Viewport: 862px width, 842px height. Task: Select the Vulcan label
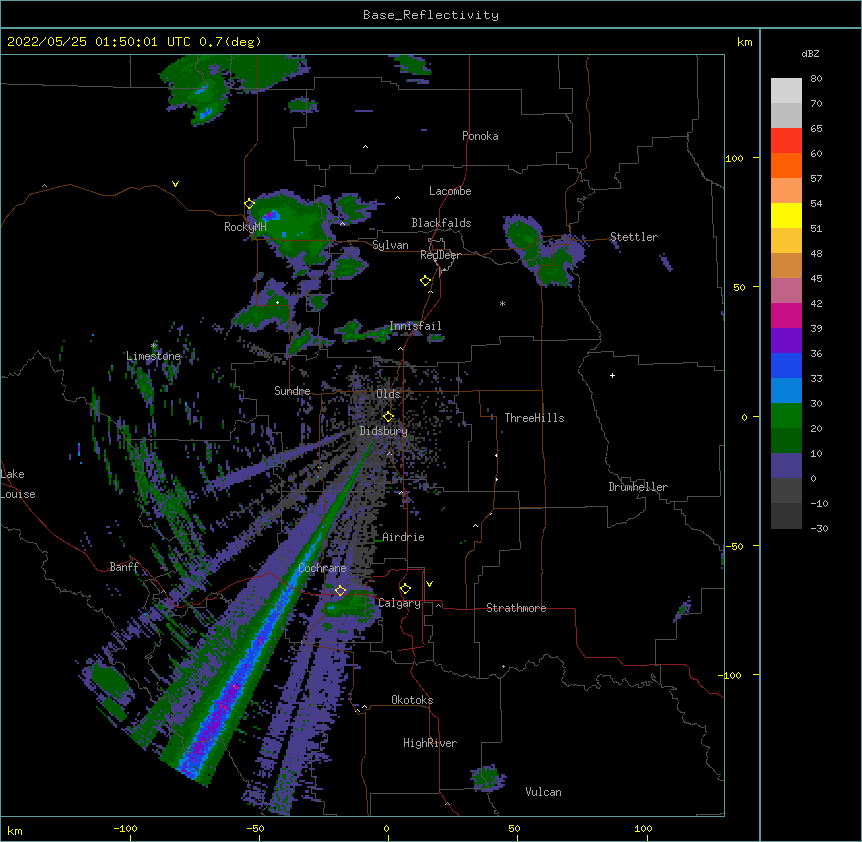(543, 792)
